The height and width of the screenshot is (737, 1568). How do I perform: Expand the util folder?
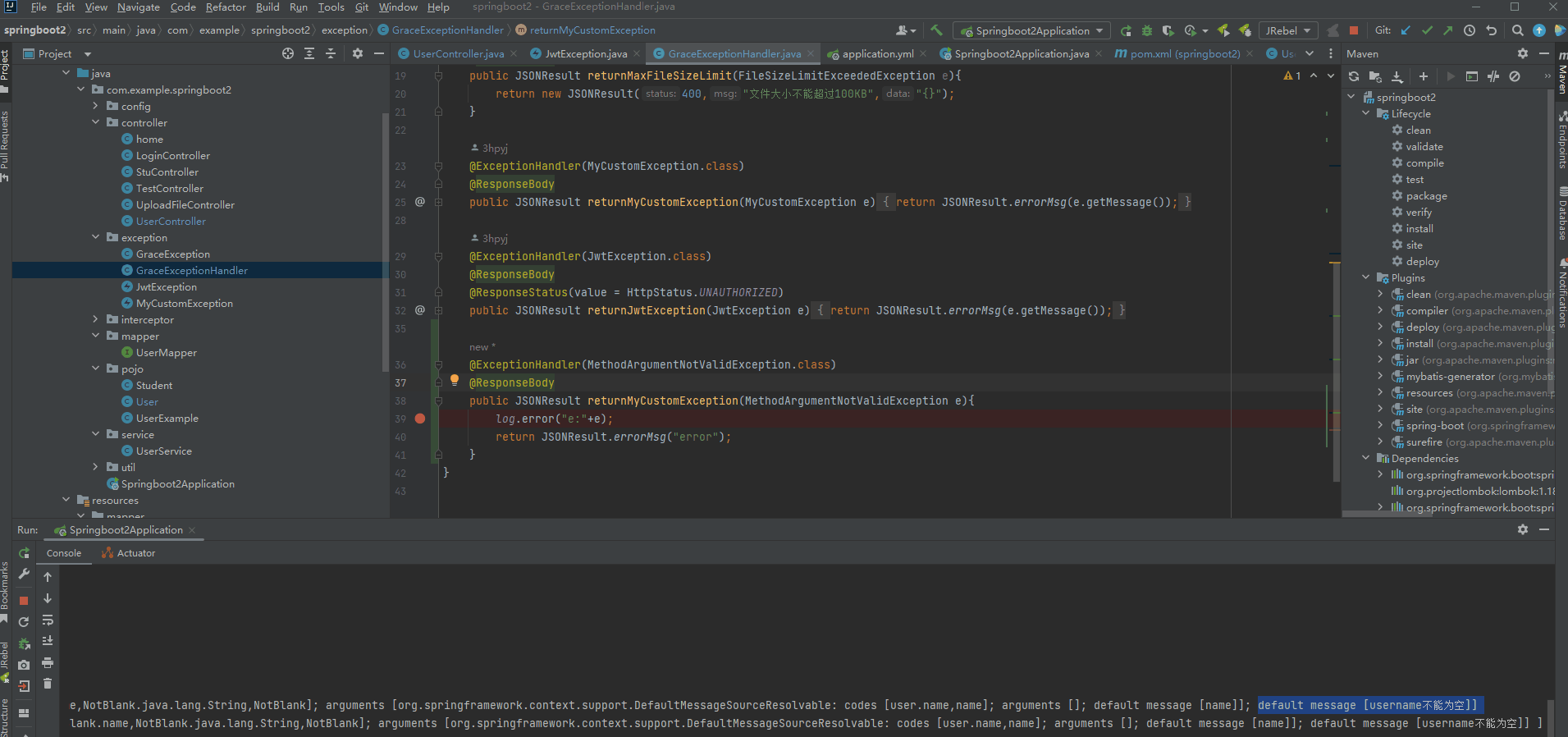tap(95, 467)
